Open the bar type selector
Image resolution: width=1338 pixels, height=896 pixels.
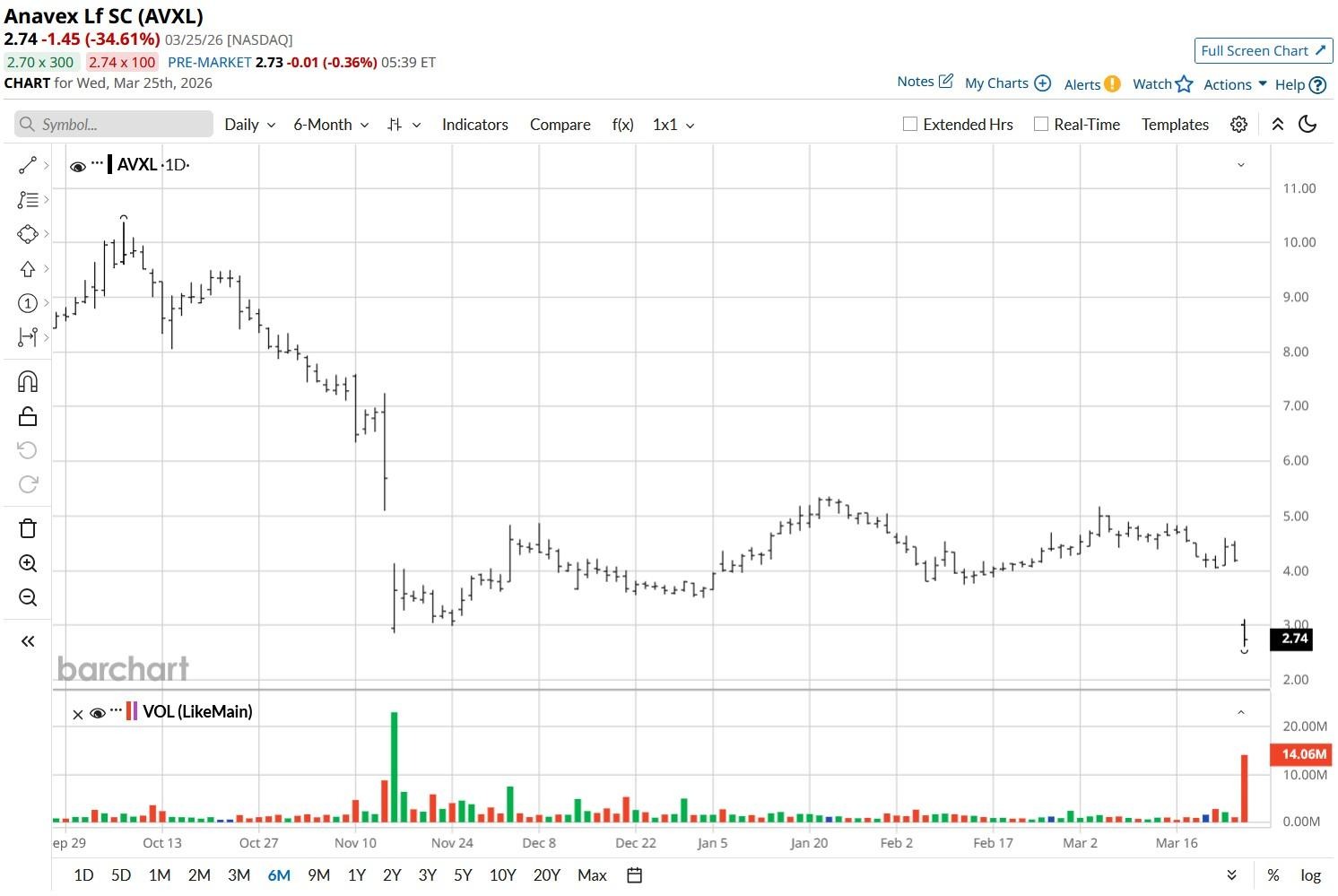tap(404, 125)
